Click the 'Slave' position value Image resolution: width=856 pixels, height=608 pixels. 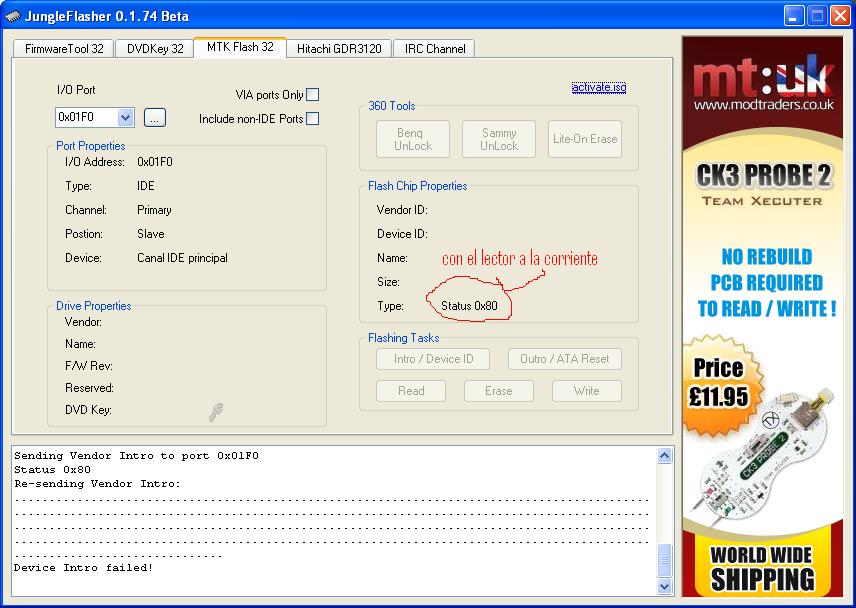coord(151,234)
